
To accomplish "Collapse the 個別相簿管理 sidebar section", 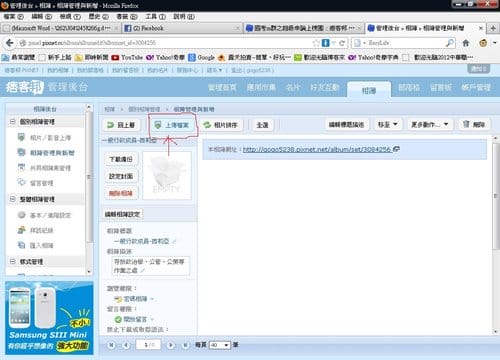I will point(12,121).
